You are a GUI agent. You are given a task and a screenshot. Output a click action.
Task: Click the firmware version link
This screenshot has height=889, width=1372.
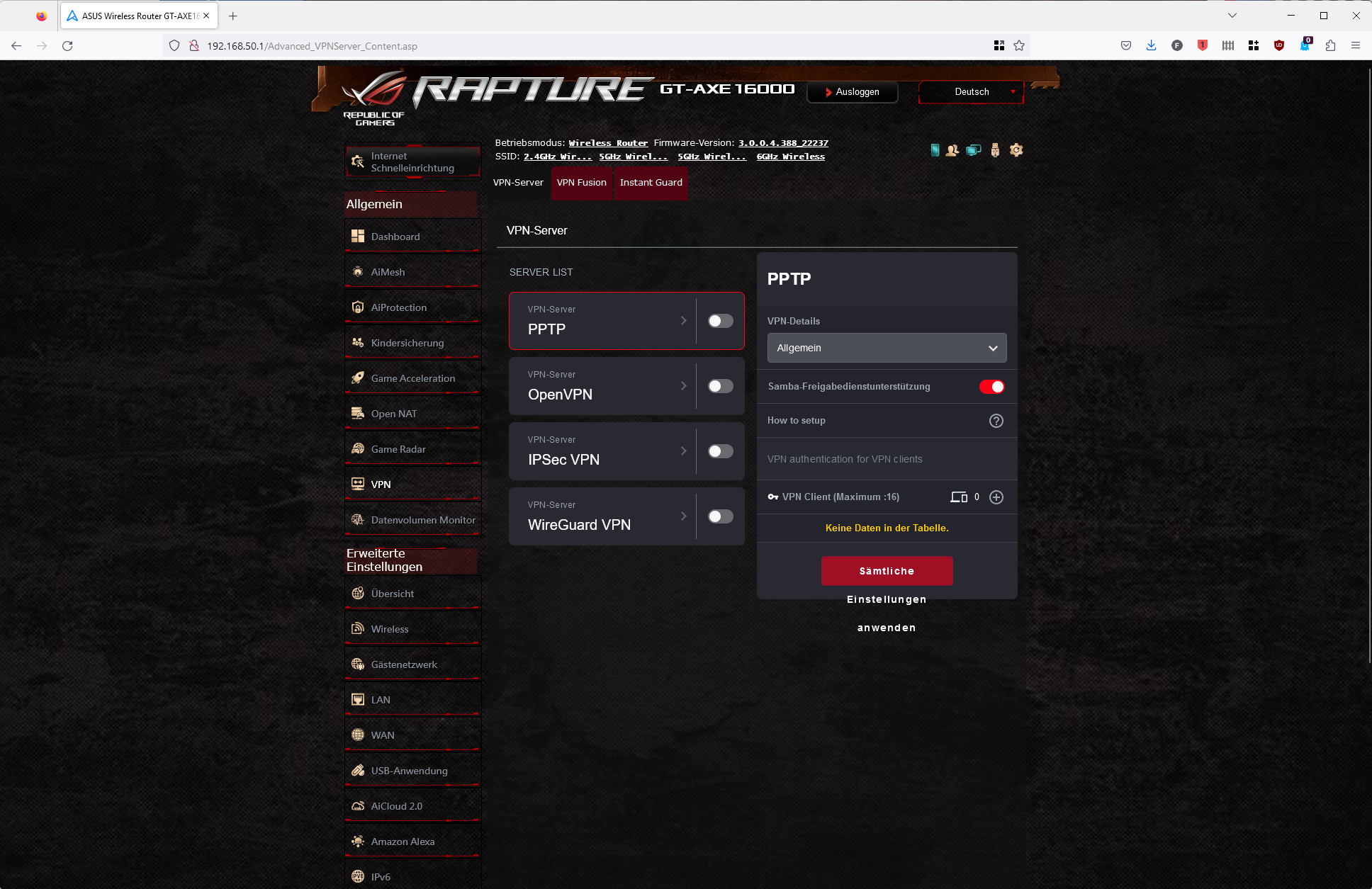coord(783,143)
